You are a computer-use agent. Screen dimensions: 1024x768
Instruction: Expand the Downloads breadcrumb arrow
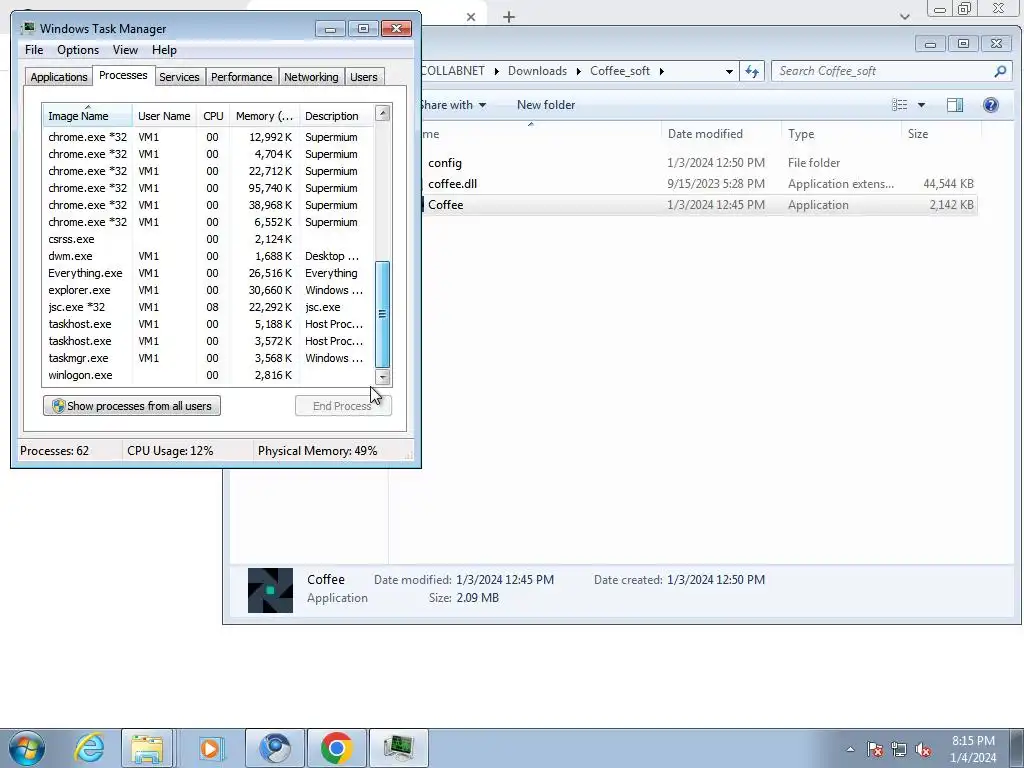(579, 71)
